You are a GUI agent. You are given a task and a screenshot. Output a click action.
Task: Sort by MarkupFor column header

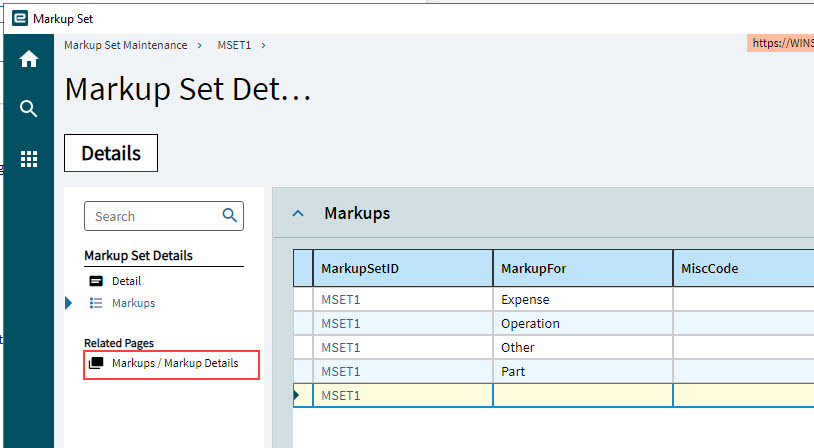[x=583, y=268]
